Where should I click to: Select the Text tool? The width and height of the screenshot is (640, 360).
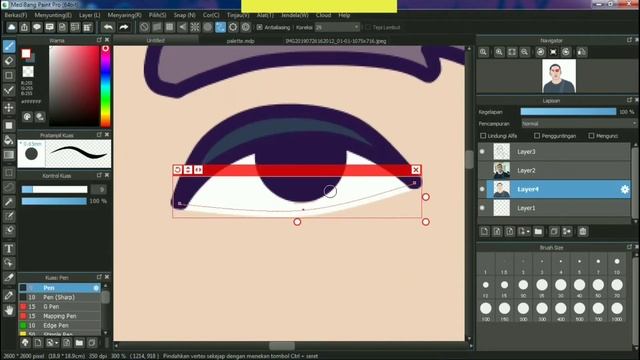9,249
